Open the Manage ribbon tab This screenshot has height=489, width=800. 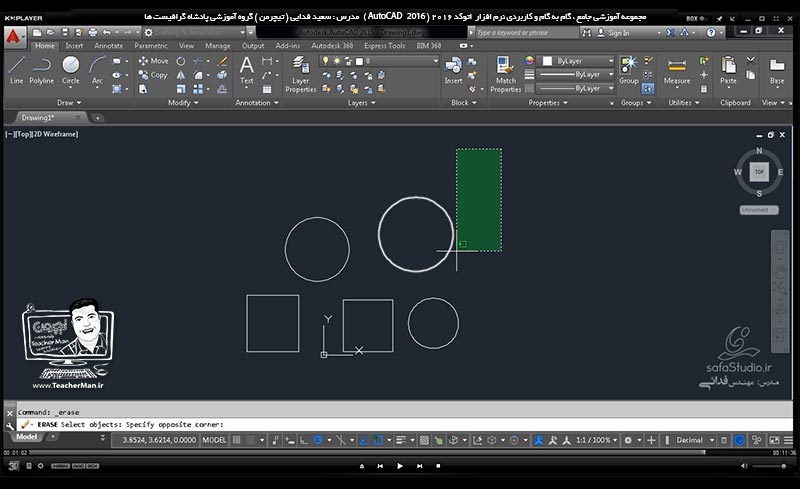pos(217,45)
